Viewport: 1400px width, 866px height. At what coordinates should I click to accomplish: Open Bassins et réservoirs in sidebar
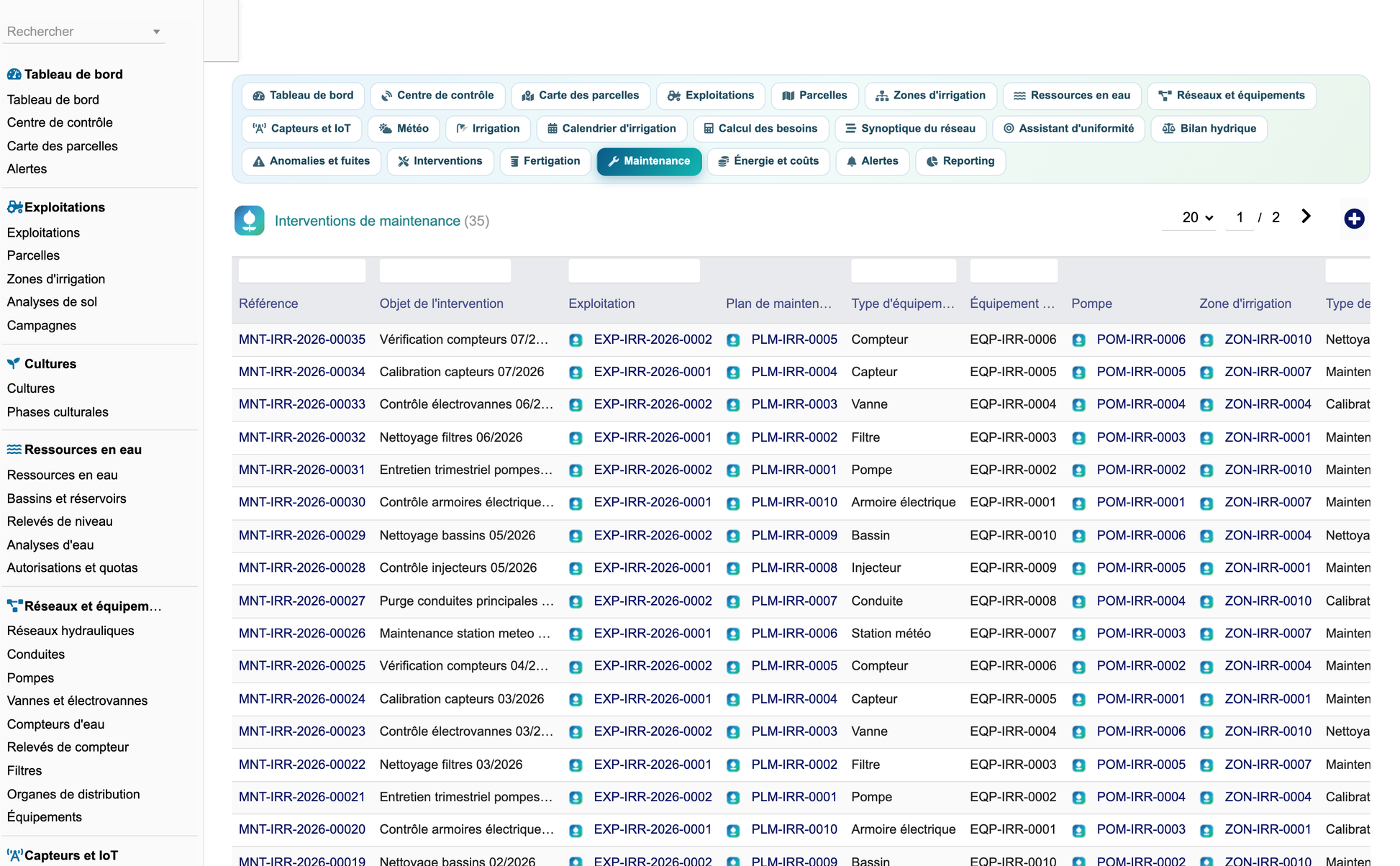[66, 498]
